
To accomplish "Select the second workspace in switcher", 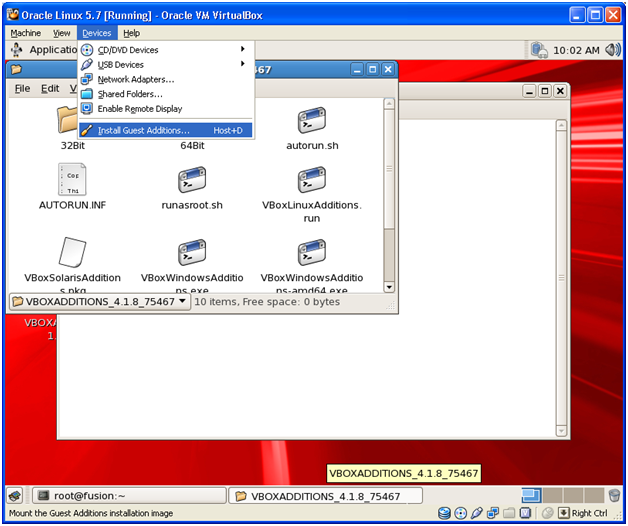I will [552, 496].
